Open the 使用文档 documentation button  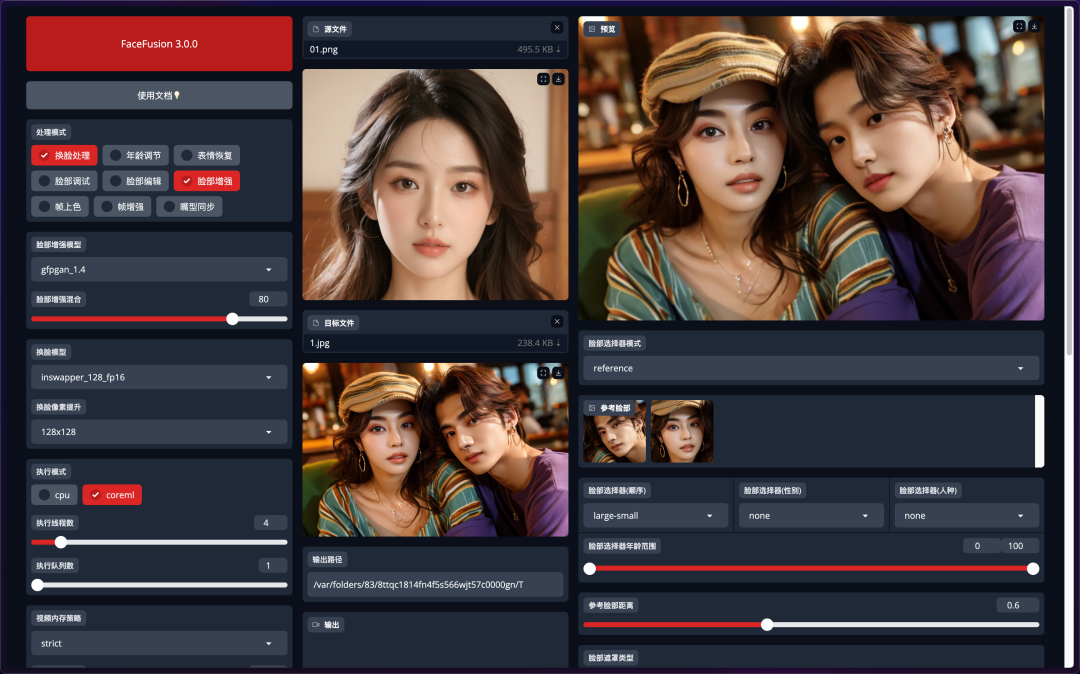point(159,95)
